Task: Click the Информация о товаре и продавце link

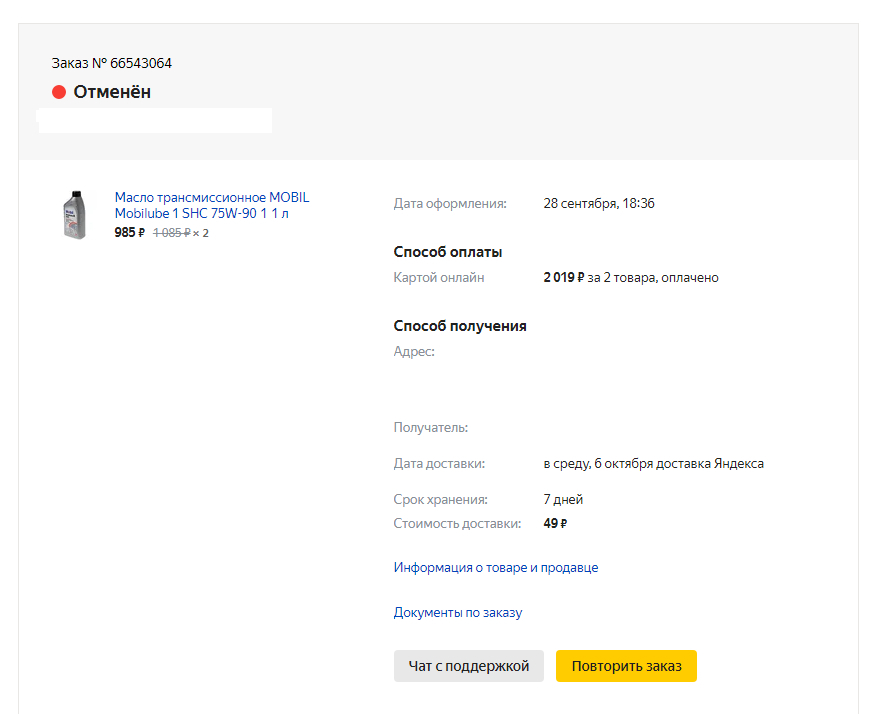Action: pos(496,567)
